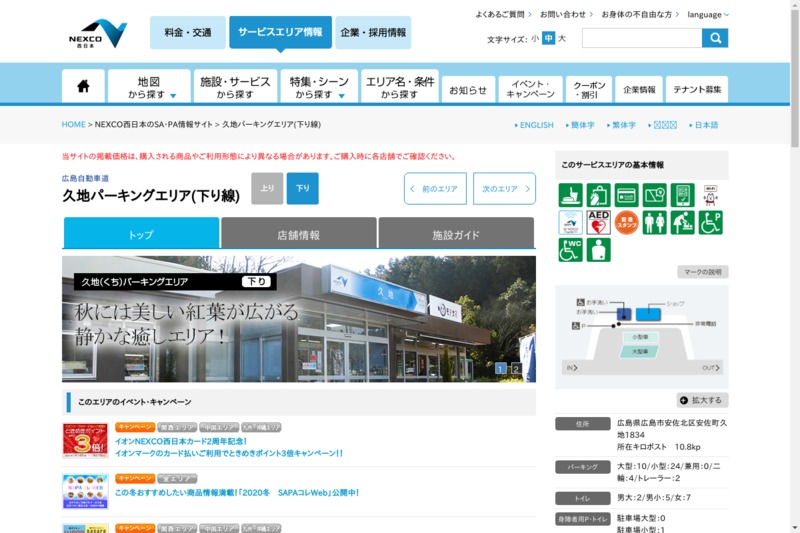
Task: Click the Wi-Fi mascot icon
Action: (710, 195)
